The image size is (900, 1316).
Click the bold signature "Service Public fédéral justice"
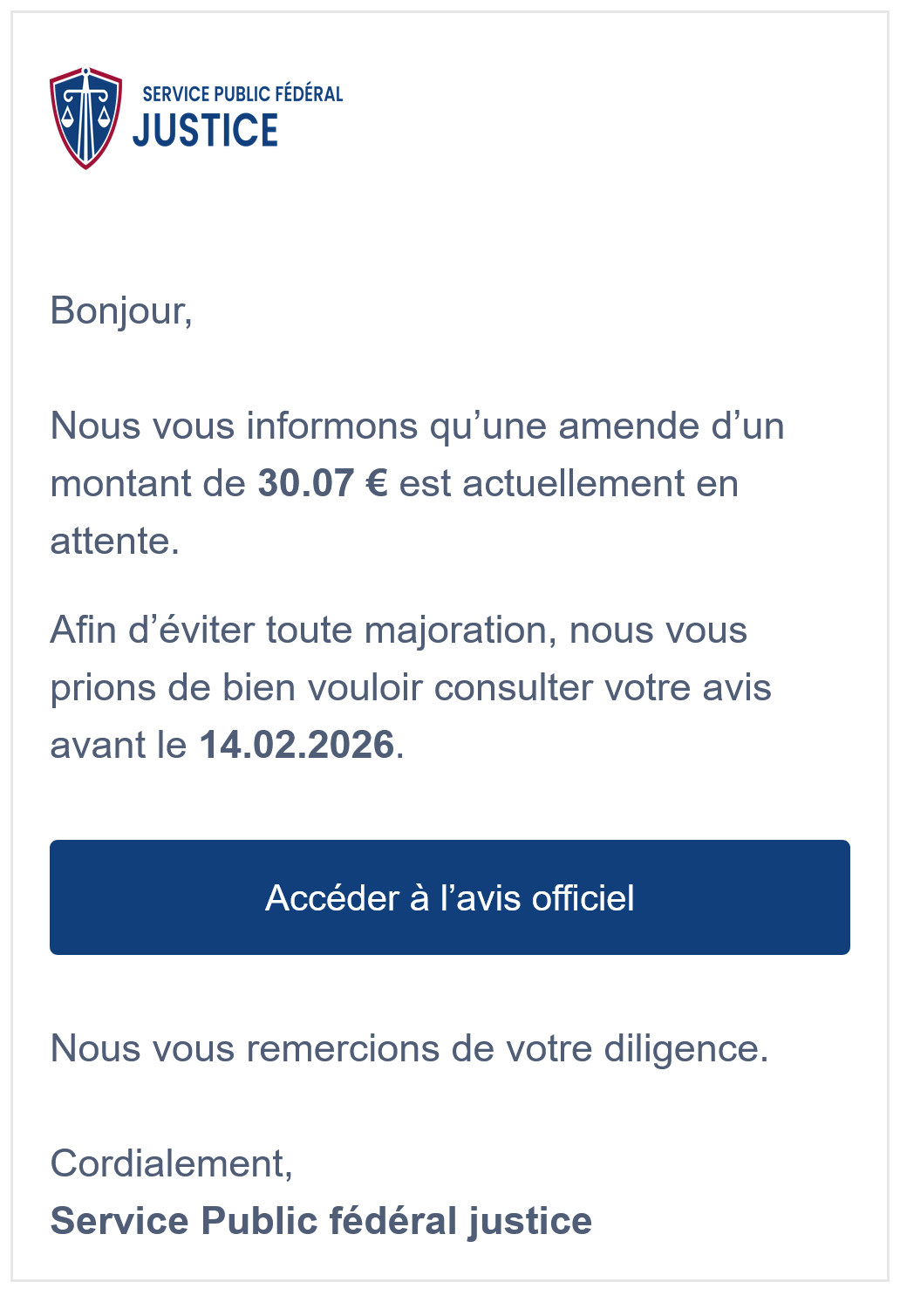[321, 1221]
